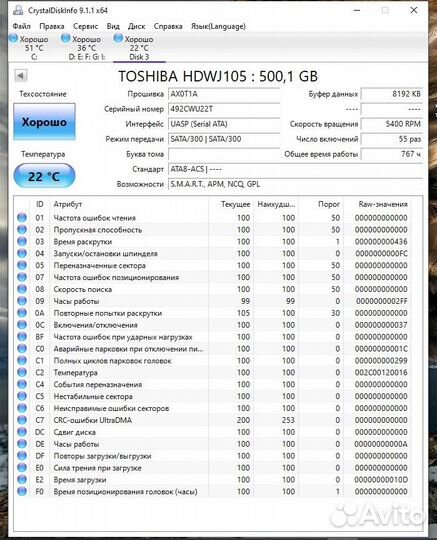Screen dimensions: 437x540
Task: Click status icon of attribute C5 Нестабильные сектора
Action: tap(22, 396)
